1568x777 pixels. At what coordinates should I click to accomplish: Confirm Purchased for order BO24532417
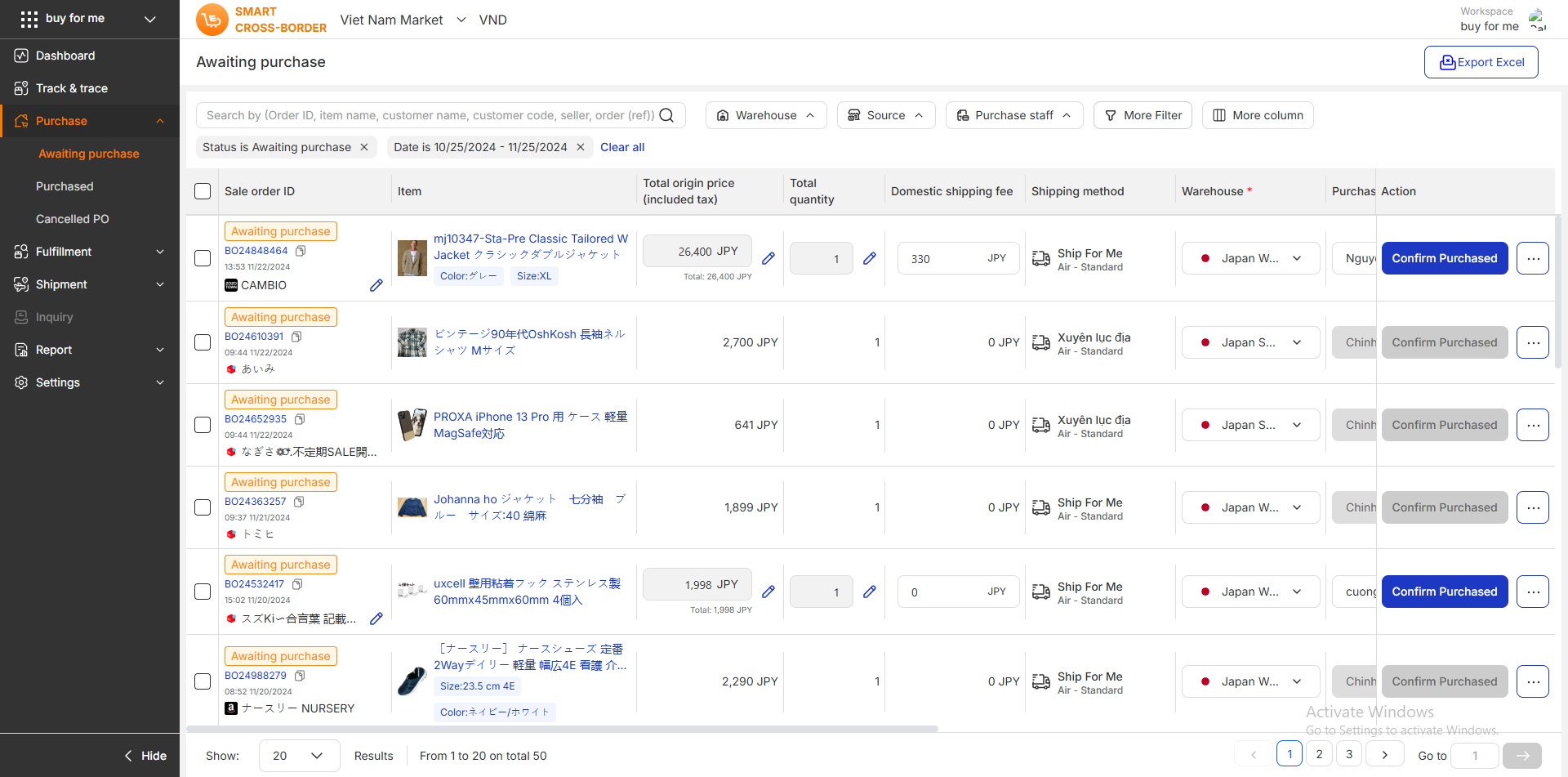coord(1444,592)
